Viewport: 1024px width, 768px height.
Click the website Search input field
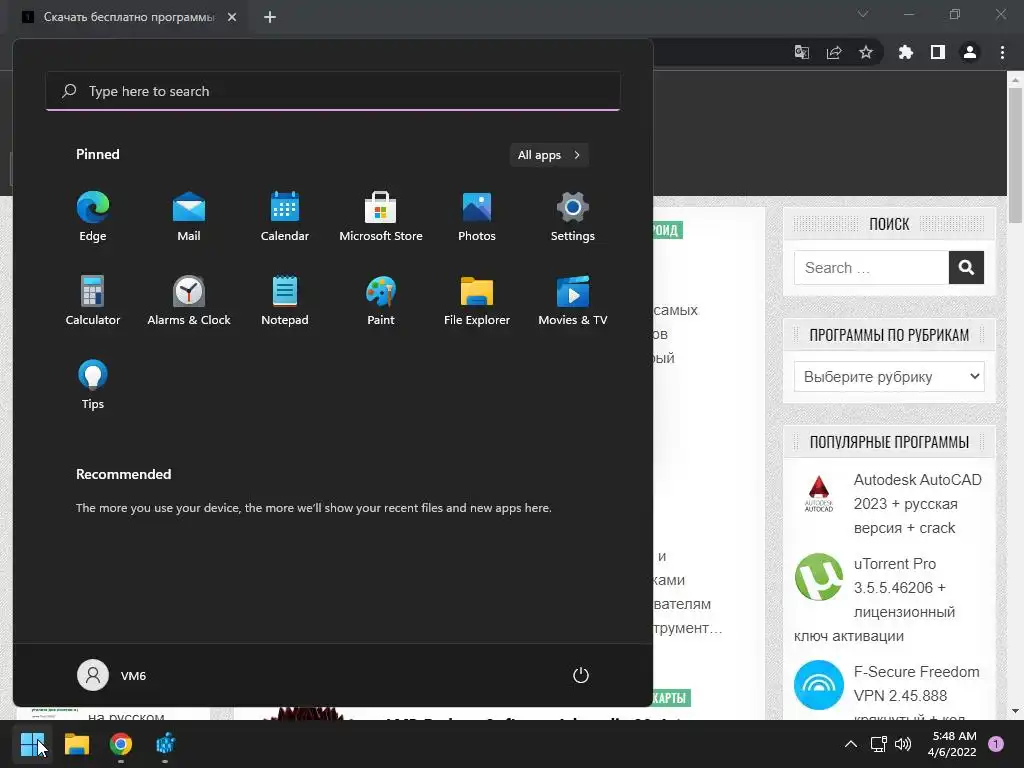[x=871, y=268]
